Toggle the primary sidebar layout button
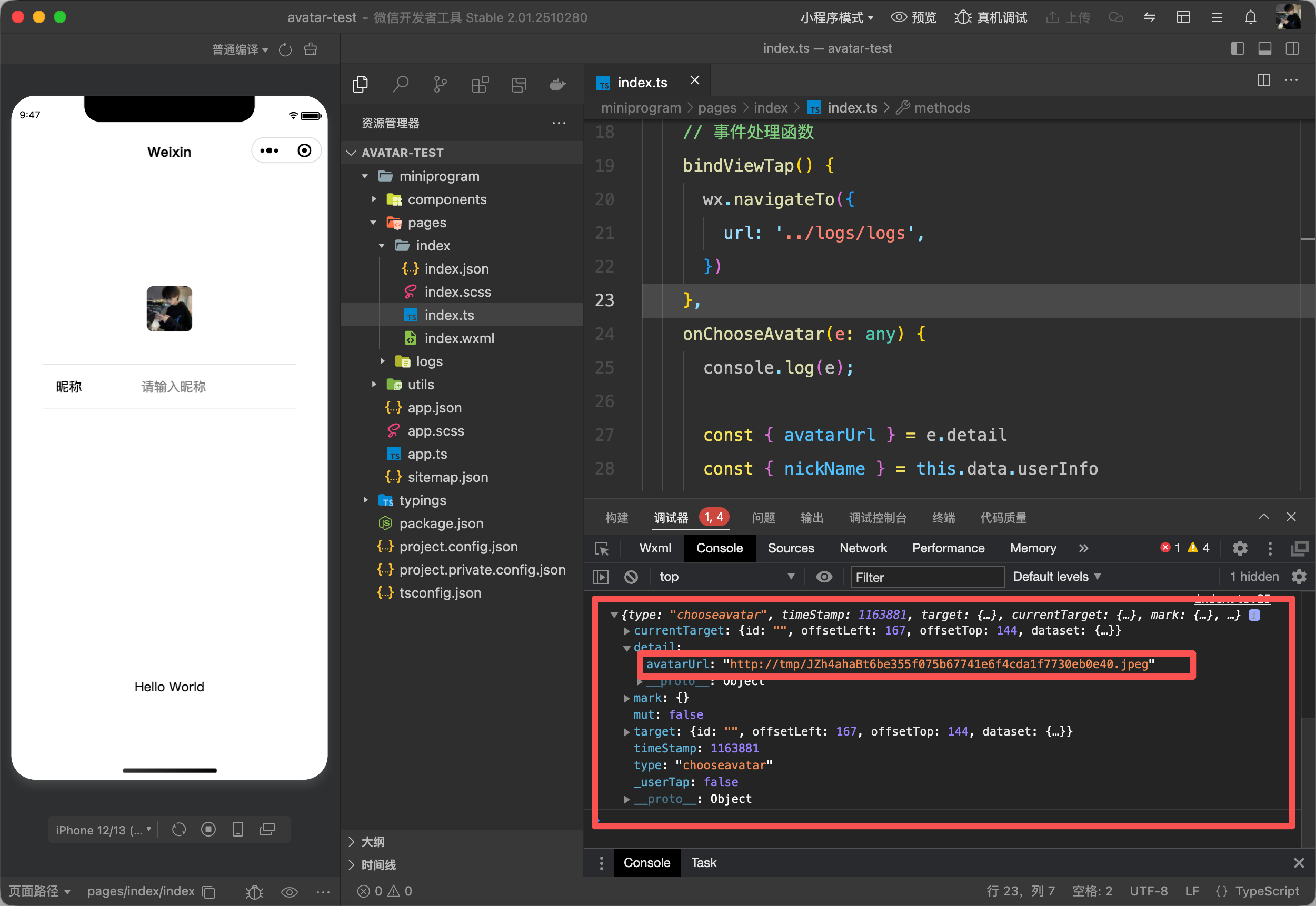Viewport: 1316px width, 906px height. click(1237, 49)
